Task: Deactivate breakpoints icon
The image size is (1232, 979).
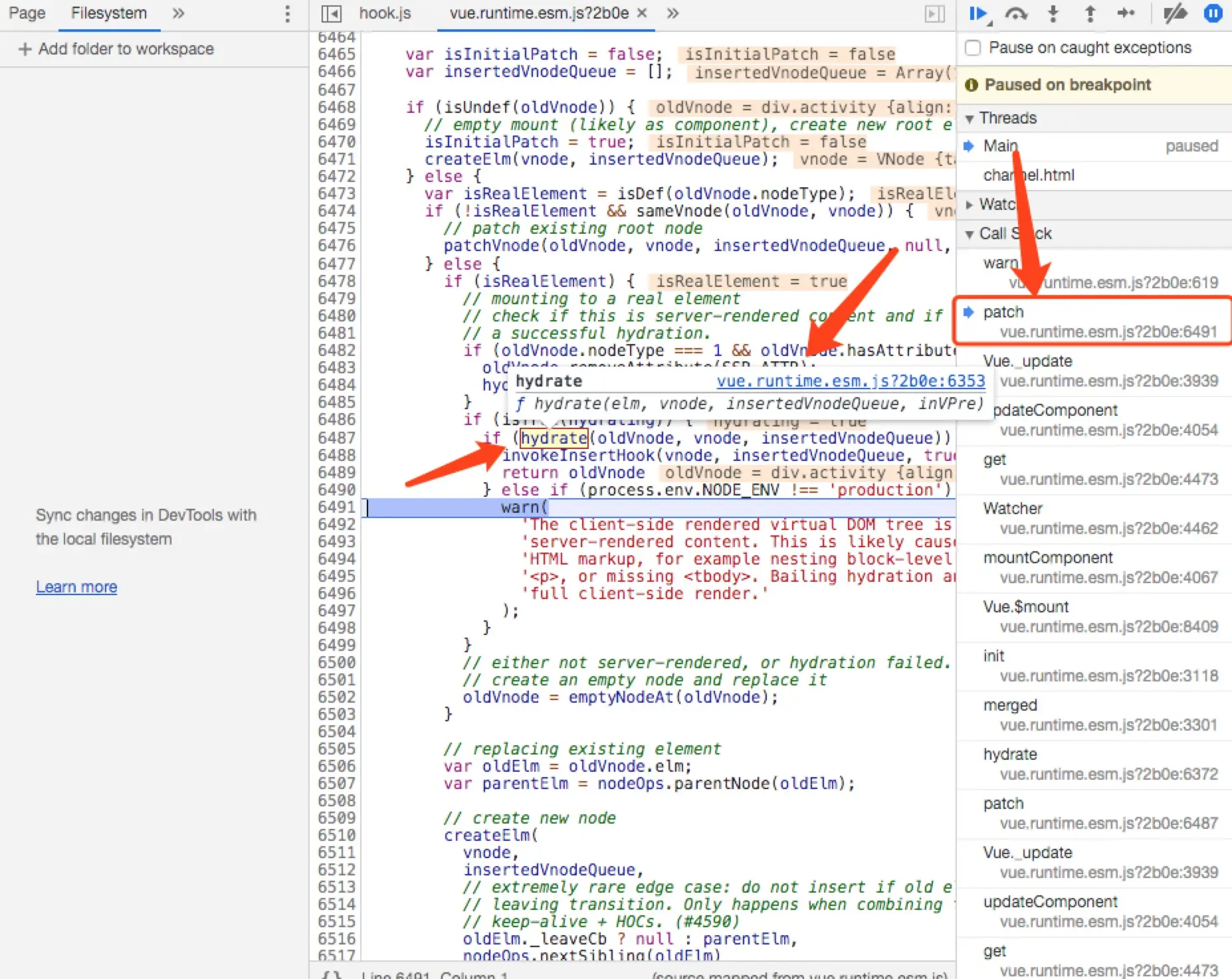Action: (1175, 14)
